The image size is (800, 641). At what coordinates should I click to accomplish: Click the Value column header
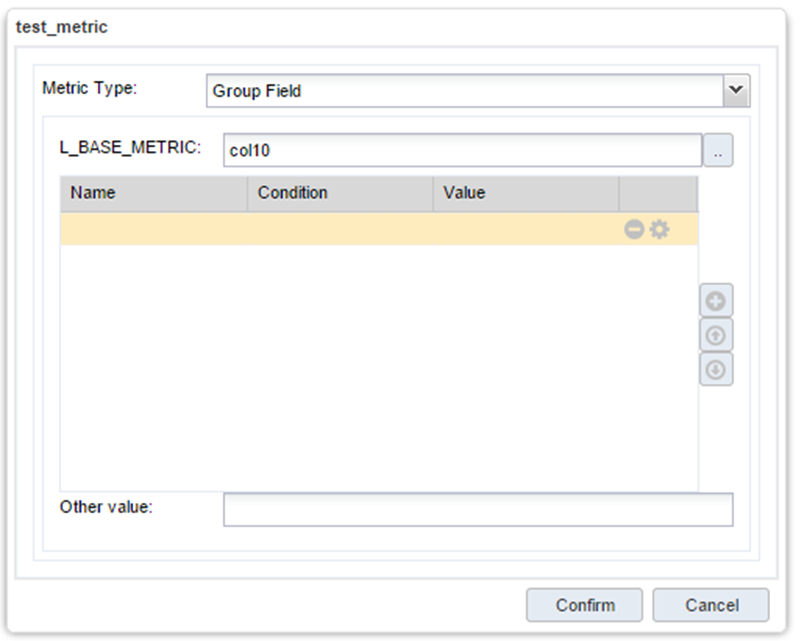point(526,193)
